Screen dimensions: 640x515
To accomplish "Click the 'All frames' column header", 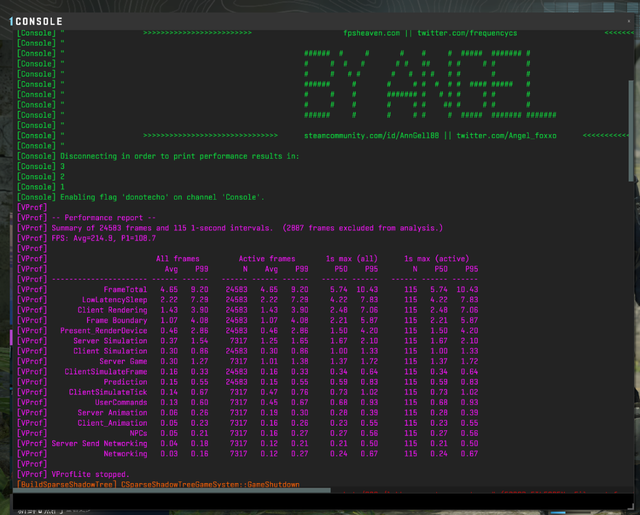I will tap(178, 259).
